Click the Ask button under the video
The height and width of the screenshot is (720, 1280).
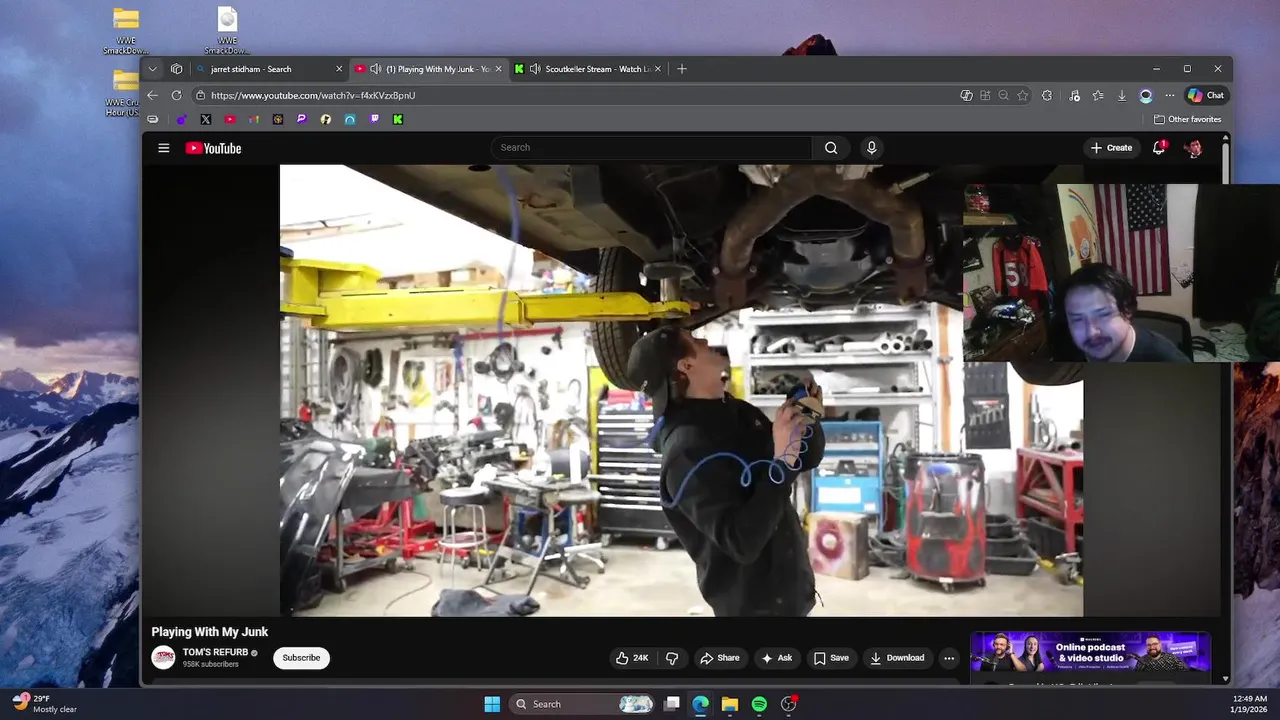coord(777,658)
